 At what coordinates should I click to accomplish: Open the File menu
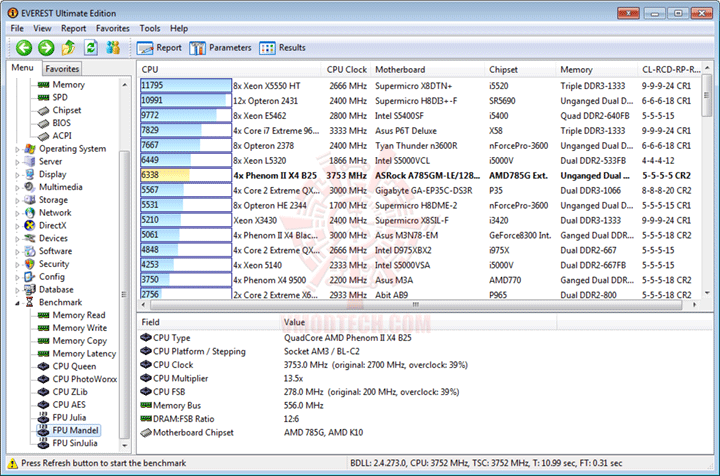tap(17, 28)
